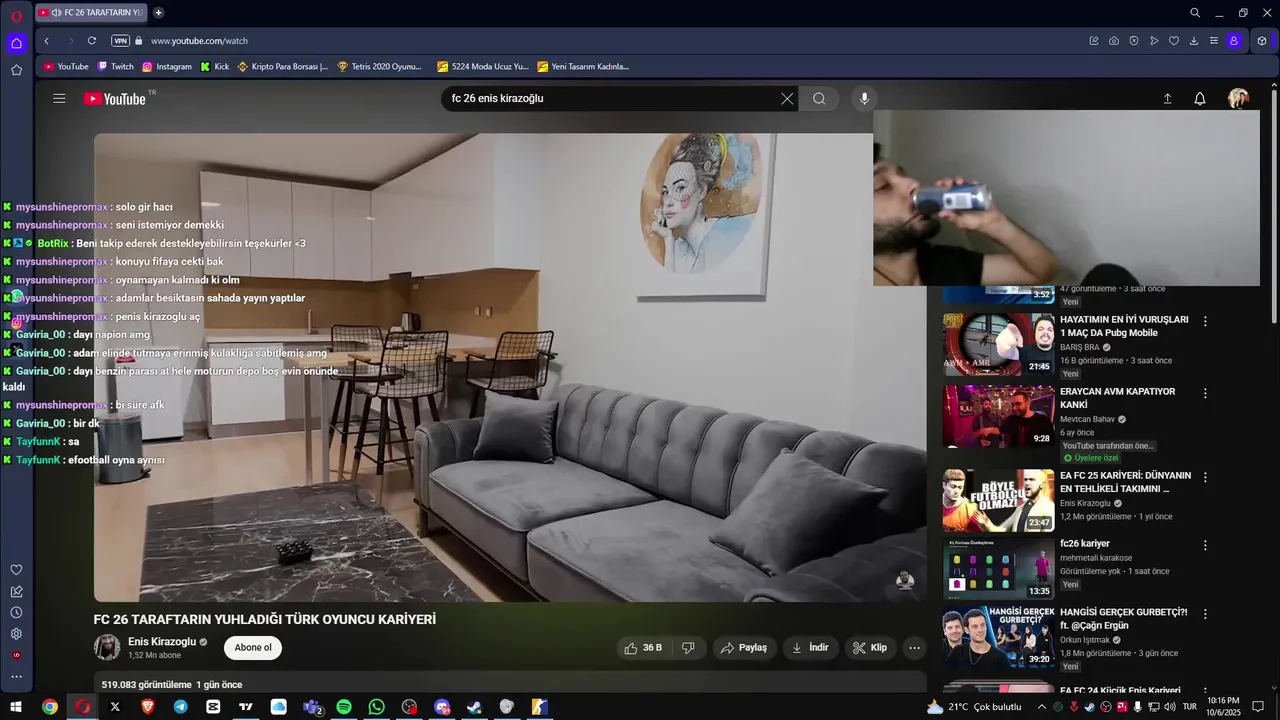Open Spotify from the taskbar

tap(344, 707)
